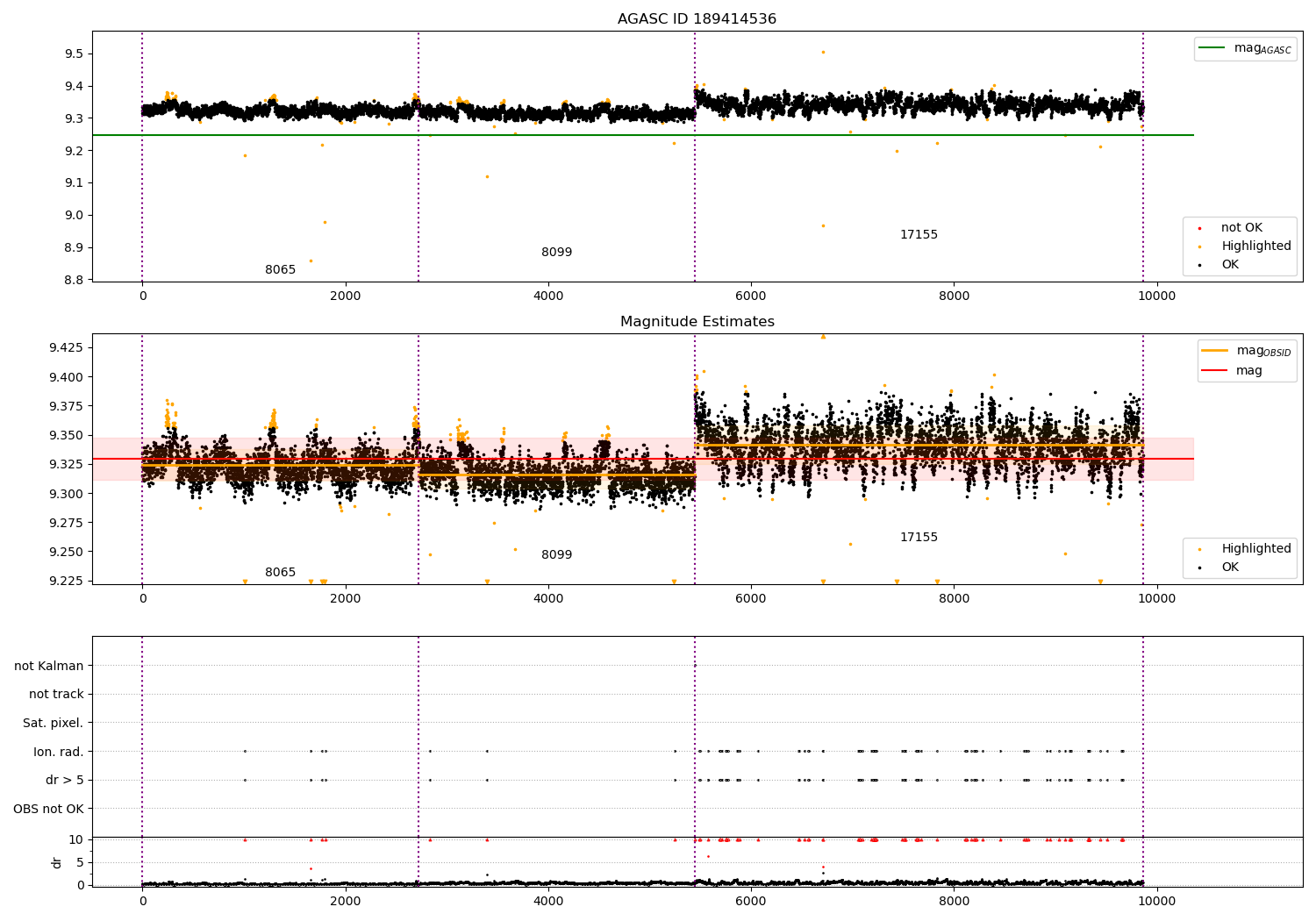Viewport: 1316px width, 921px height.
Task: Click the "5" tick on the dr axis
Action: click(80, 863)
